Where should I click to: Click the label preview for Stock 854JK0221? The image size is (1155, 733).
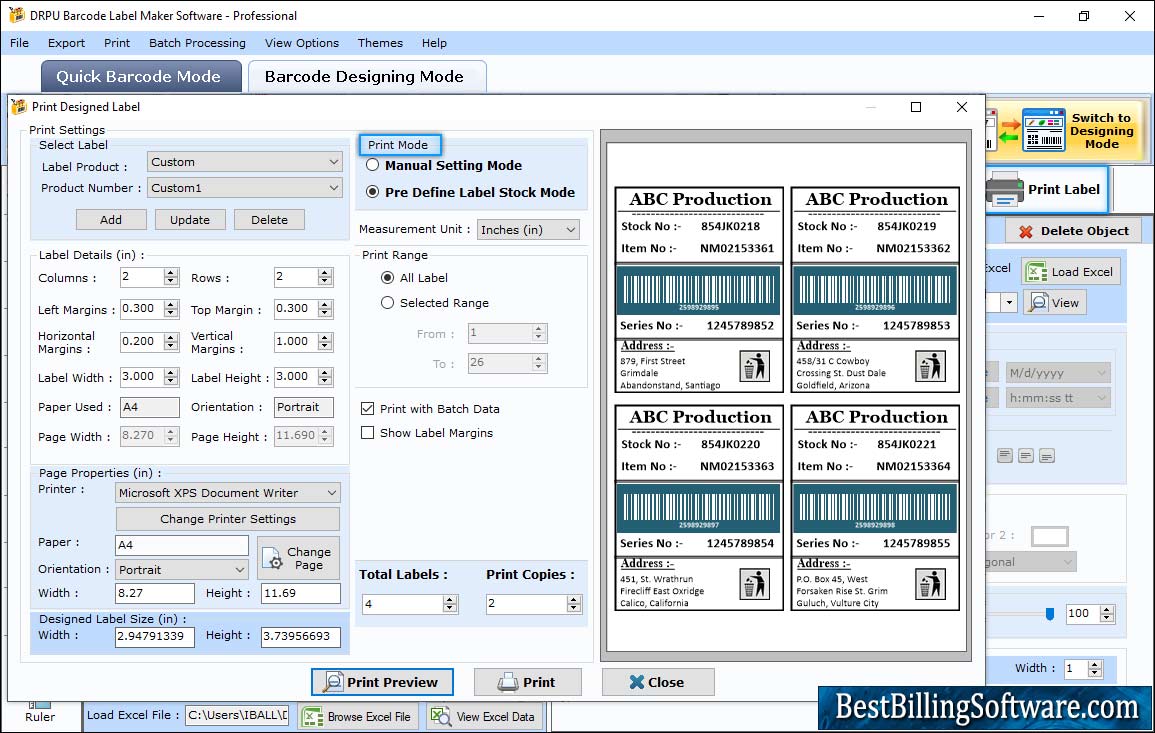click(x=875, y=508)
